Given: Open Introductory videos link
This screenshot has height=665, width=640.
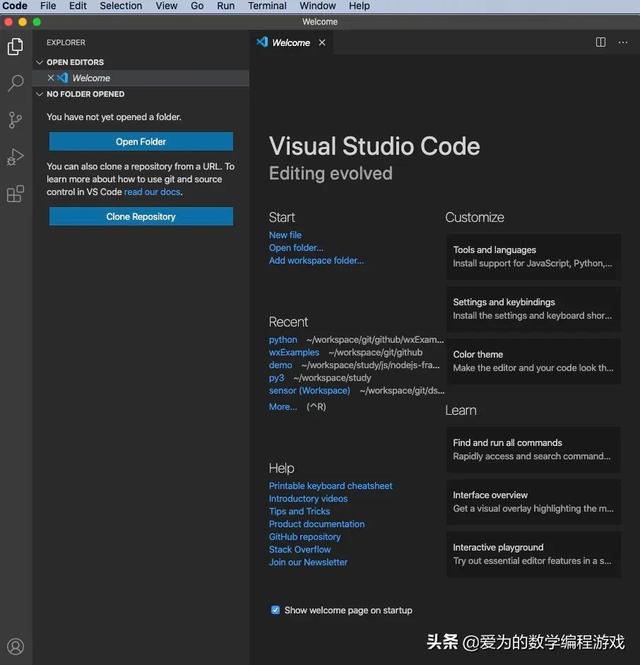Looking at the screenshot, I should click(x=308, y=499).
